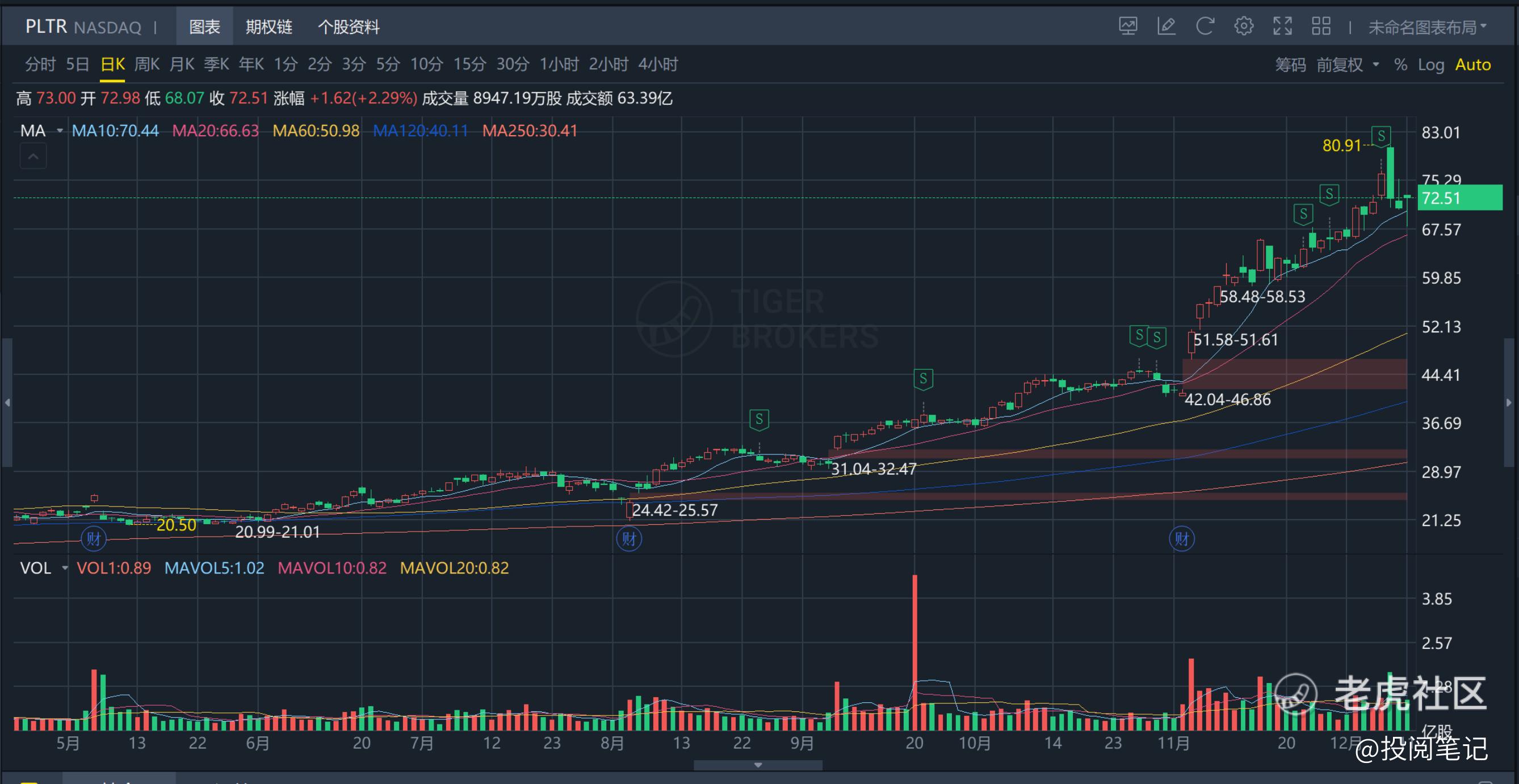Image resolution: width=1519 pixels, height=784 pixels.
Task: Open the grid layout icon
Action: pos(1321,27)
